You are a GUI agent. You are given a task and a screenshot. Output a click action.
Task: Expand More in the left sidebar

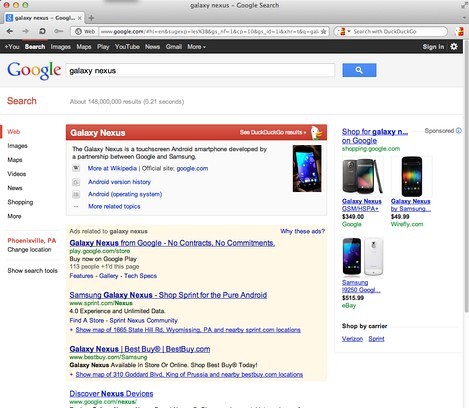14,216
